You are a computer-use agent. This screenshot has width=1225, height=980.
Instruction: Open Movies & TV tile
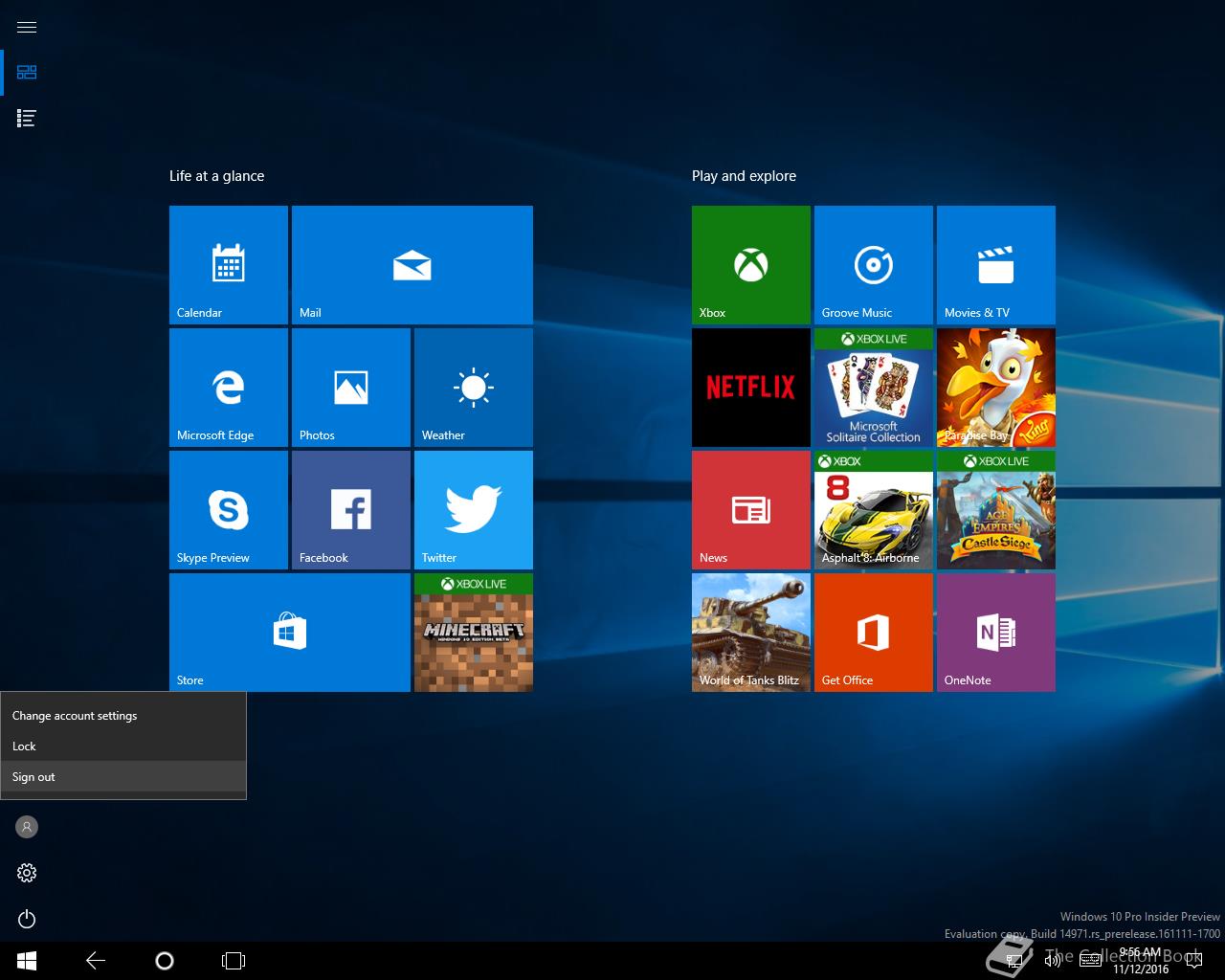click(x=996, y=265)
